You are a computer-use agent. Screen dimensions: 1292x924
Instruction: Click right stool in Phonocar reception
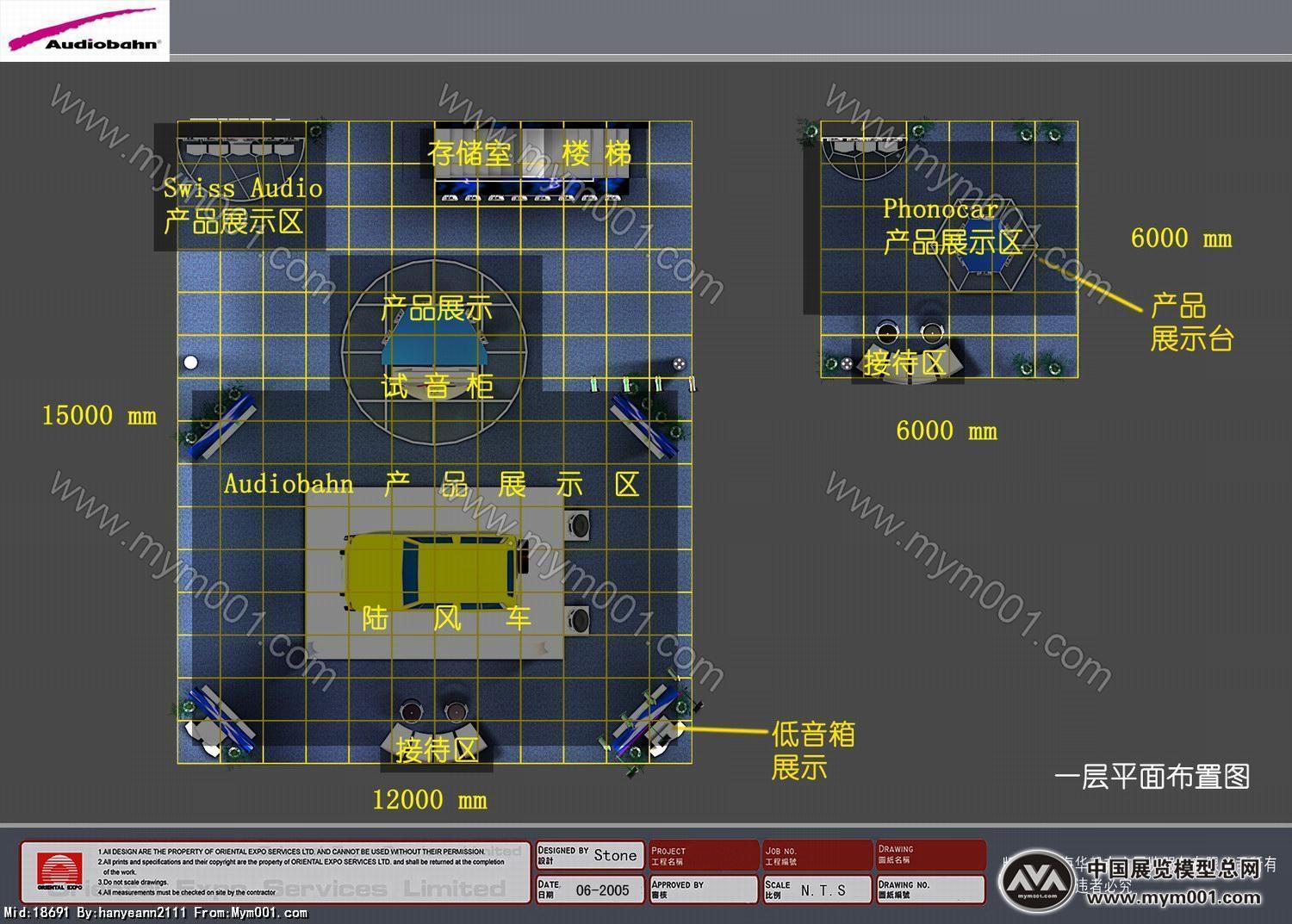tap(931, 332)
